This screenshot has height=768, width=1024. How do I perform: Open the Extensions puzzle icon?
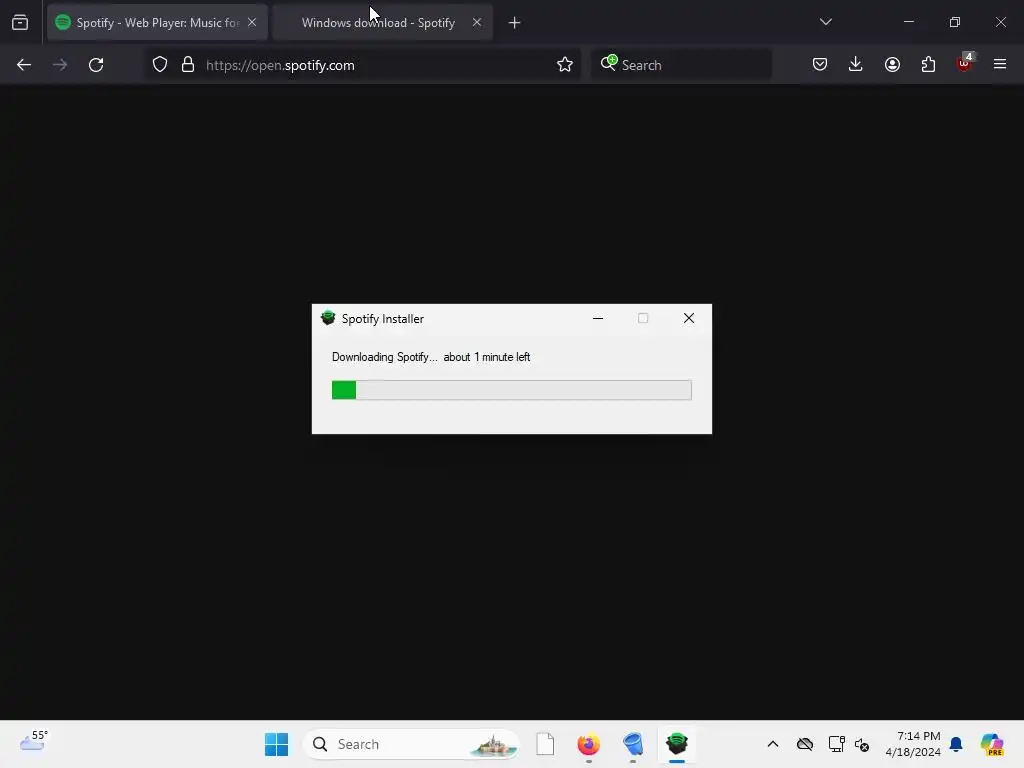point(928,64)
